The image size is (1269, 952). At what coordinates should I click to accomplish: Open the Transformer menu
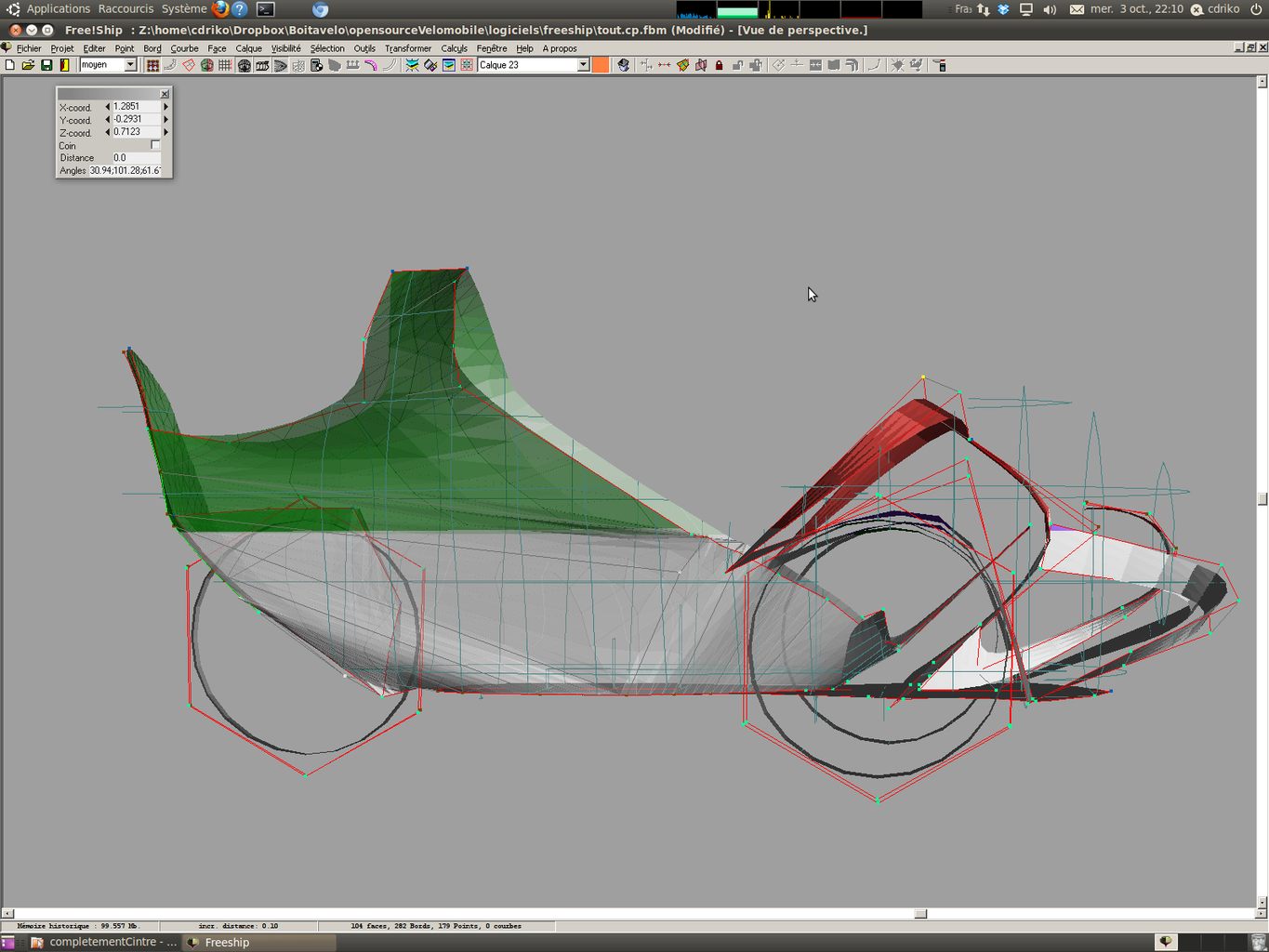point(407,48)
